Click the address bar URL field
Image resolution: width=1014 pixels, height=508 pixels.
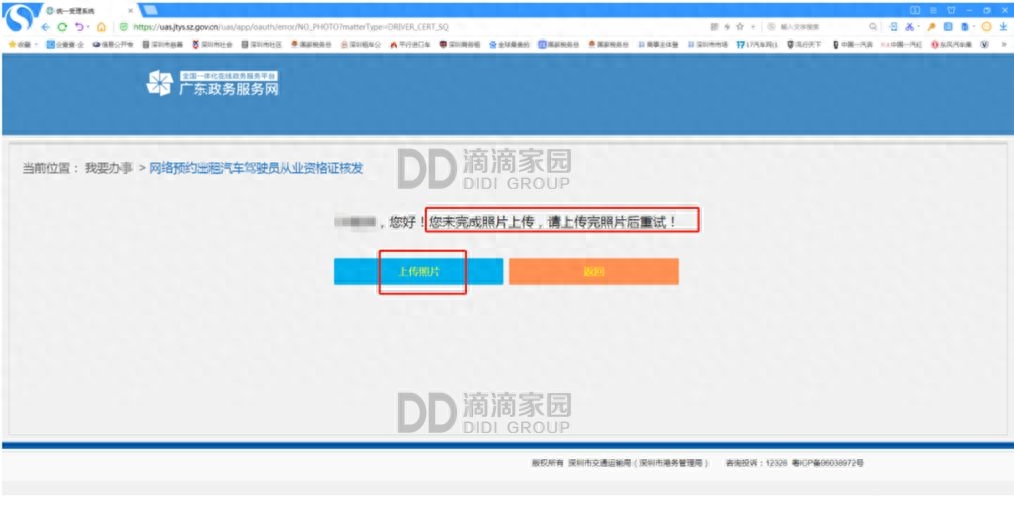[x=414, y=26]
